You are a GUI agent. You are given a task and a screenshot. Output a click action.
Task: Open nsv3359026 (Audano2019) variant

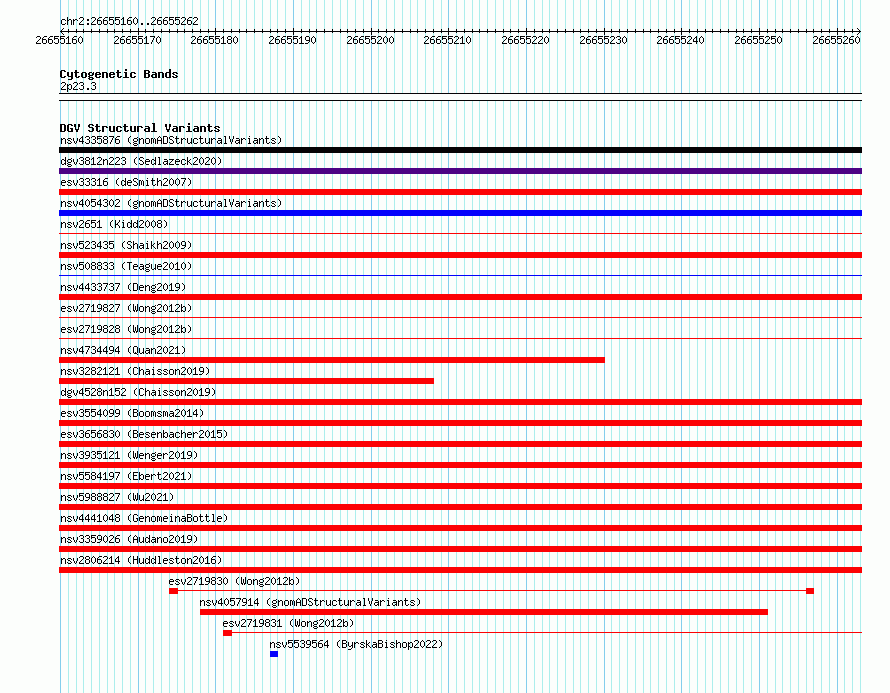point(129,539)
